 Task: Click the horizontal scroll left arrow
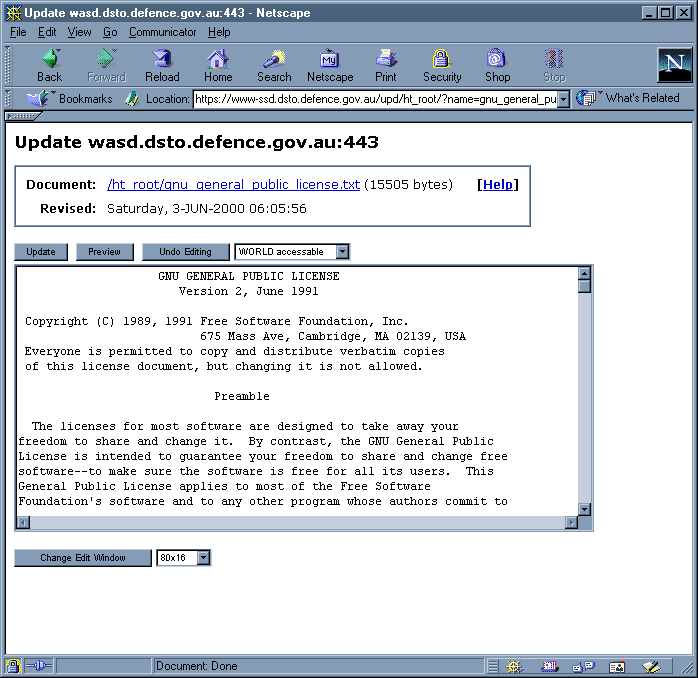(x=24, y=522)
